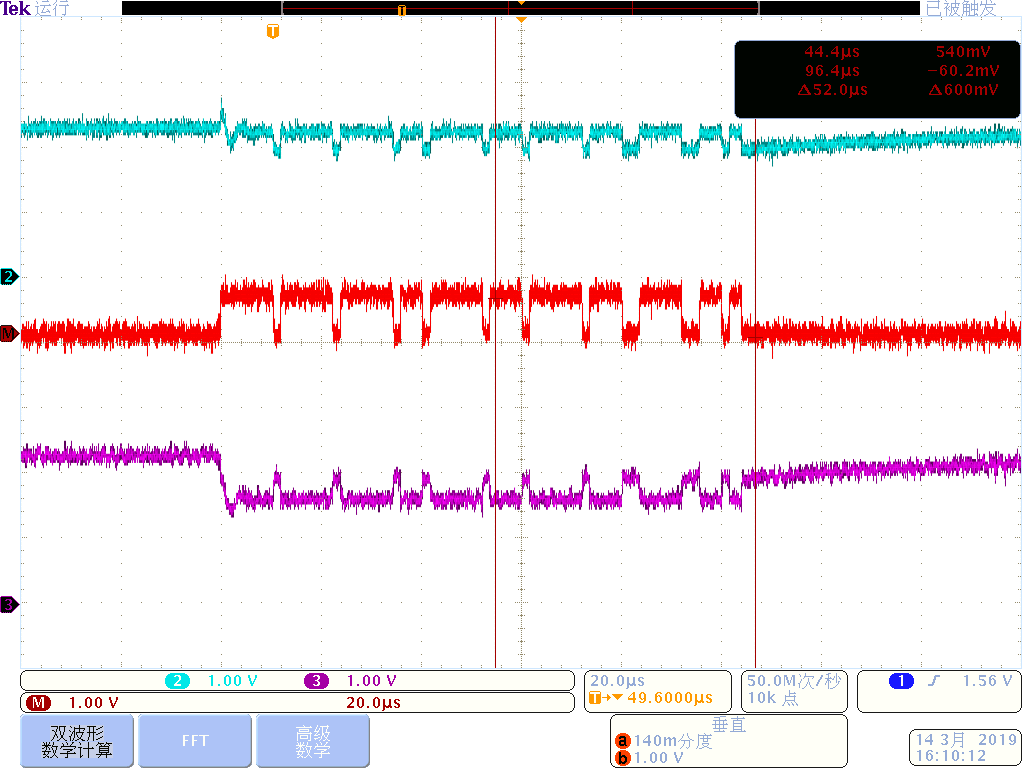Click the M math badge in readout
1024x768 pixels.
(x=38, y=703)
